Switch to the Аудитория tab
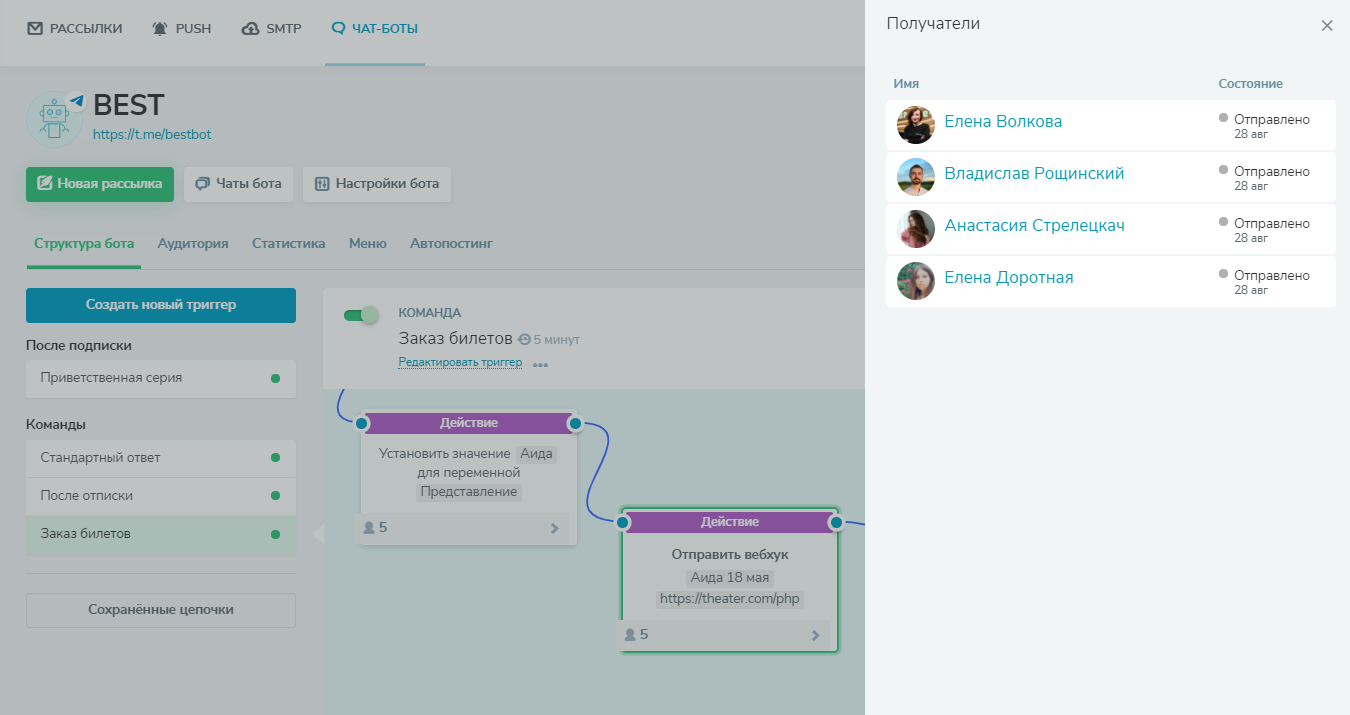 pos(193,243)
